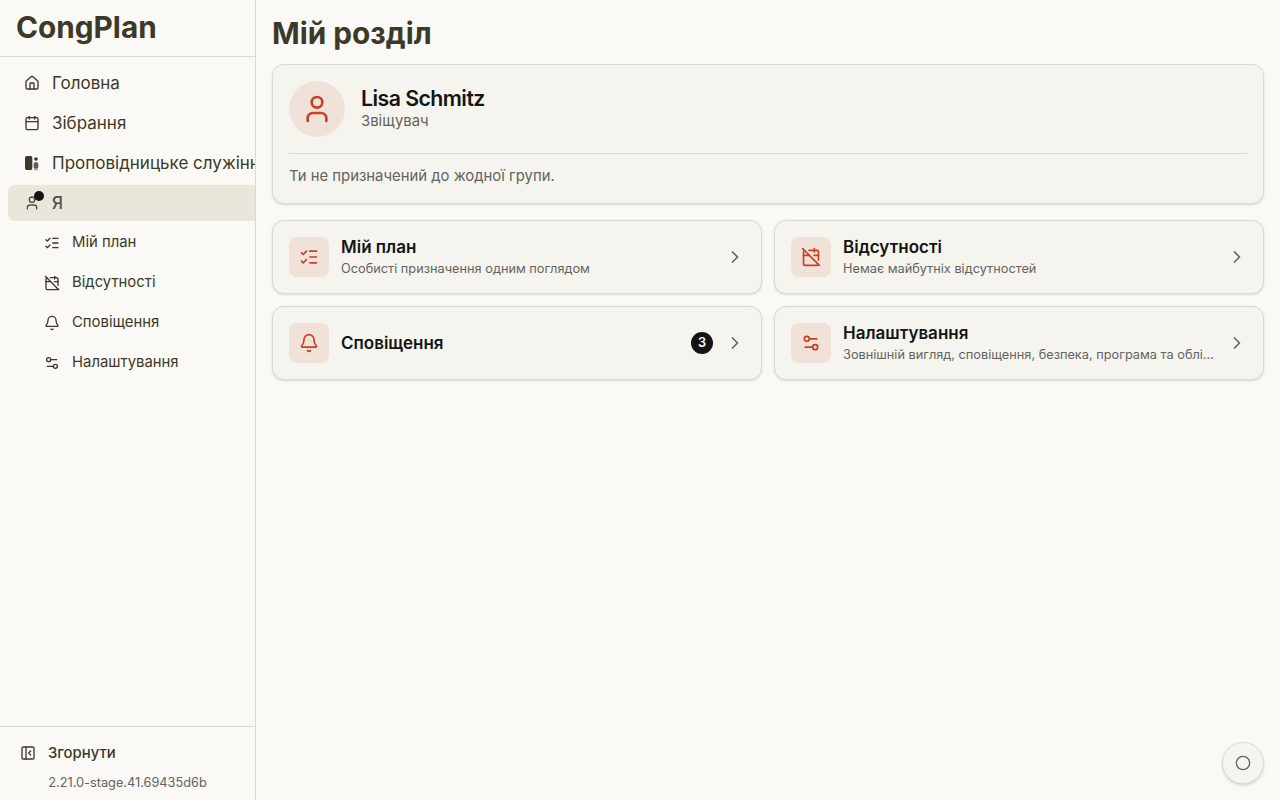
Task: Go to Головна in sidebar
Action: click(132, 83)
